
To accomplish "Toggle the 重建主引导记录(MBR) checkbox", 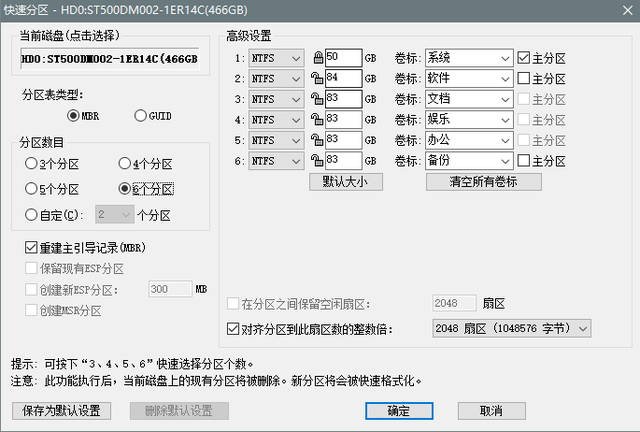I will click(85, 247).
